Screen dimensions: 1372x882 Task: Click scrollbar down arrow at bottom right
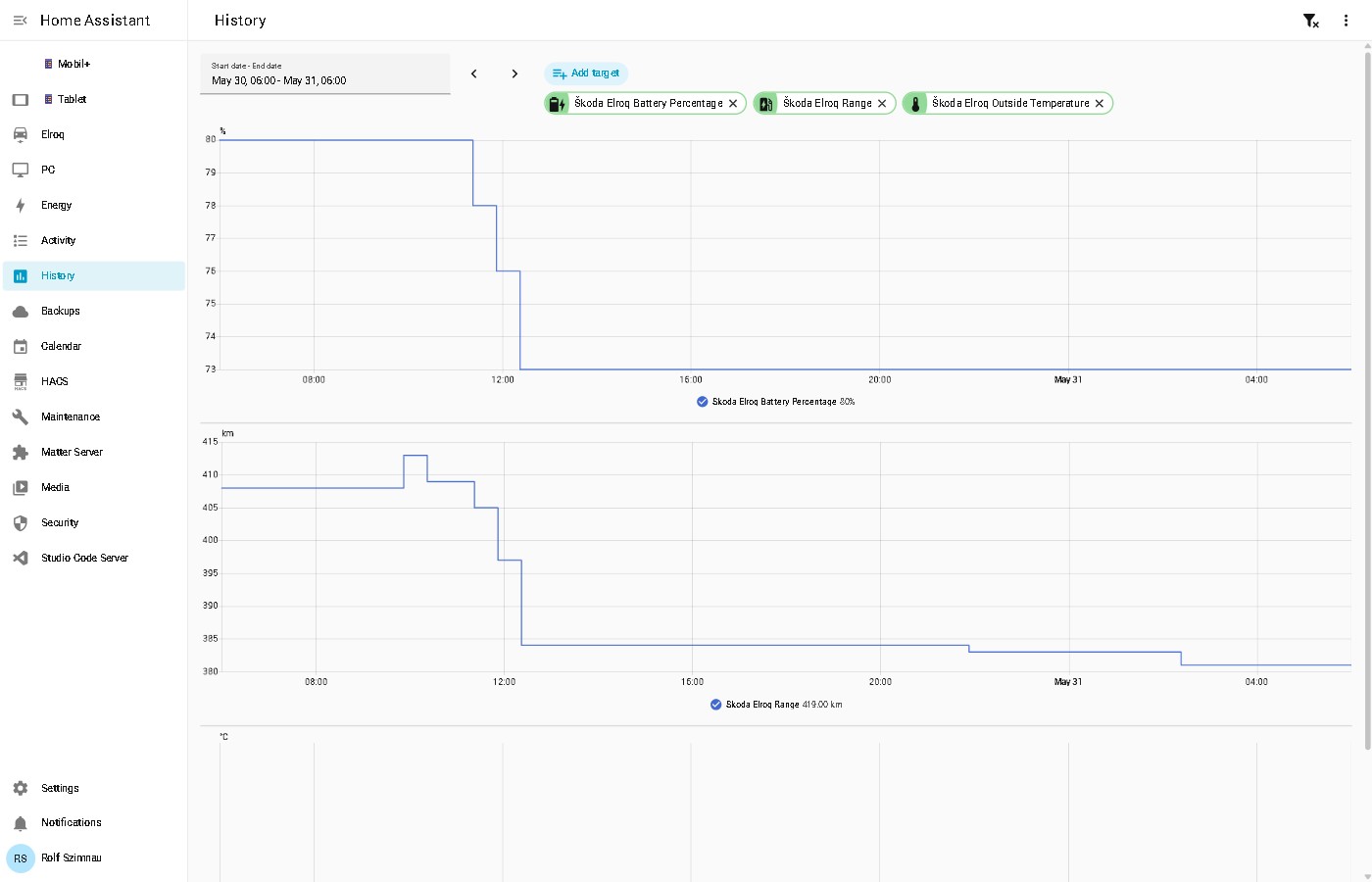point(1368,876)
